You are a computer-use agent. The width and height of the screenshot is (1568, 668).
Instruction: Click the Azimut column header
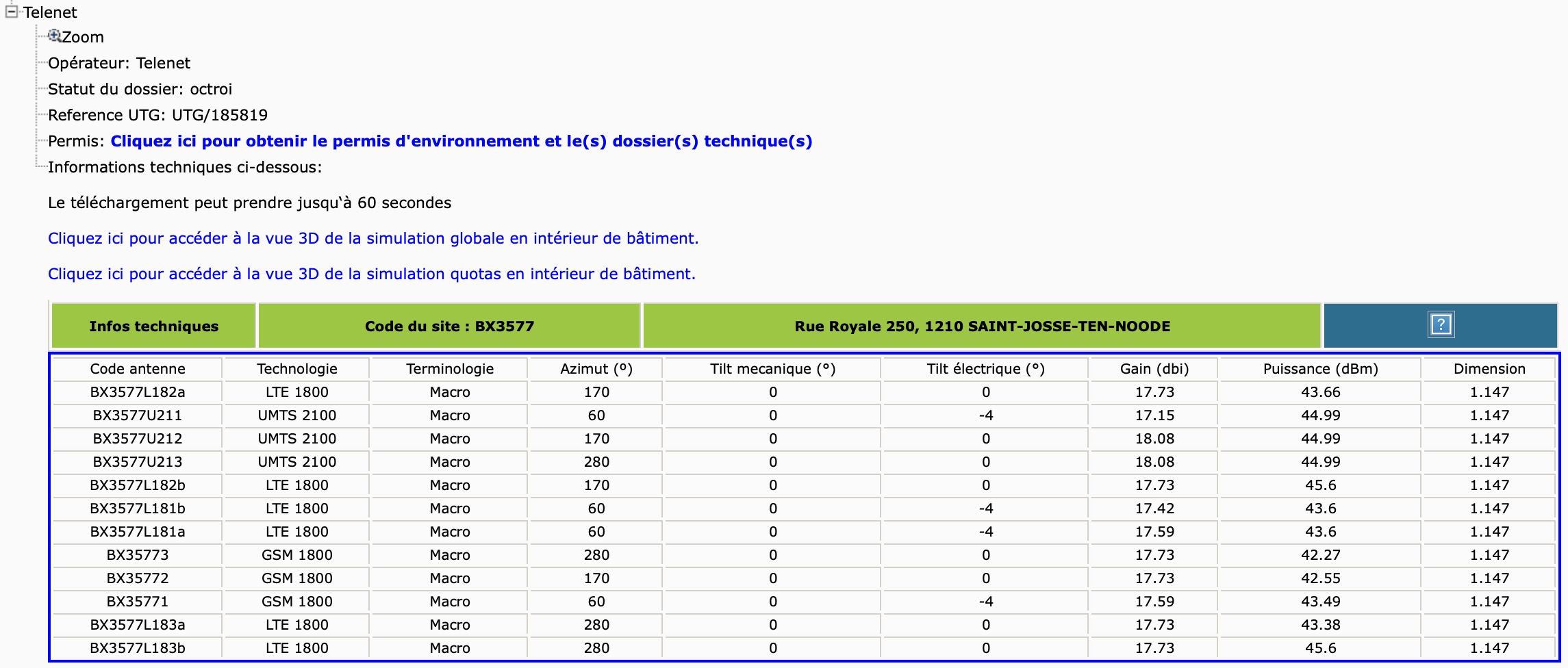596,369
